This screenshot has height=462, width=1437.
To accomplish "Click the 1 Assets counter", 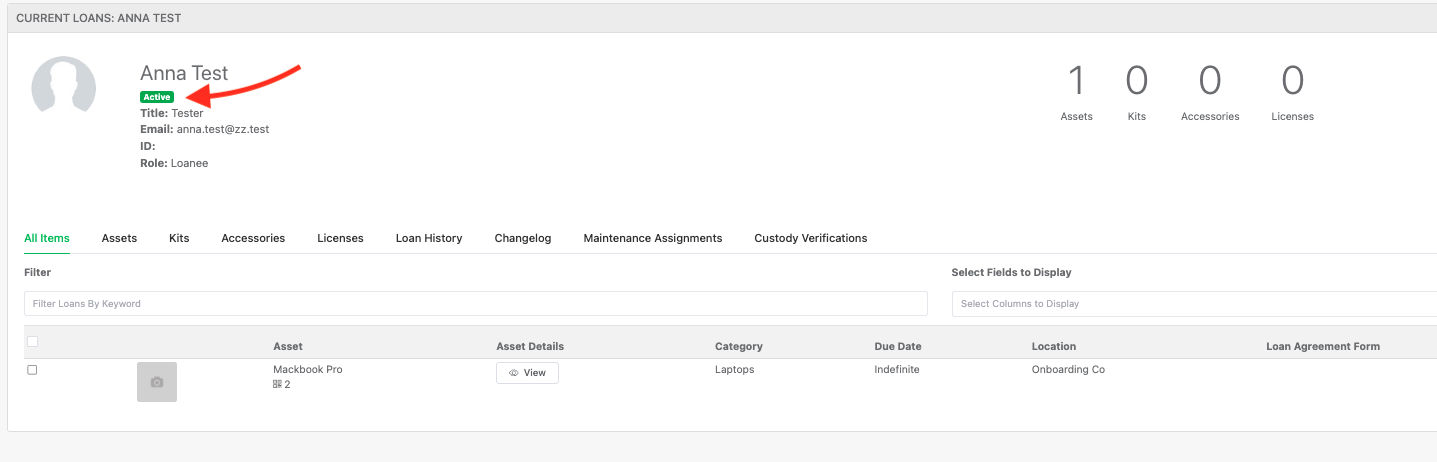I will click(x=1076, y=93).
